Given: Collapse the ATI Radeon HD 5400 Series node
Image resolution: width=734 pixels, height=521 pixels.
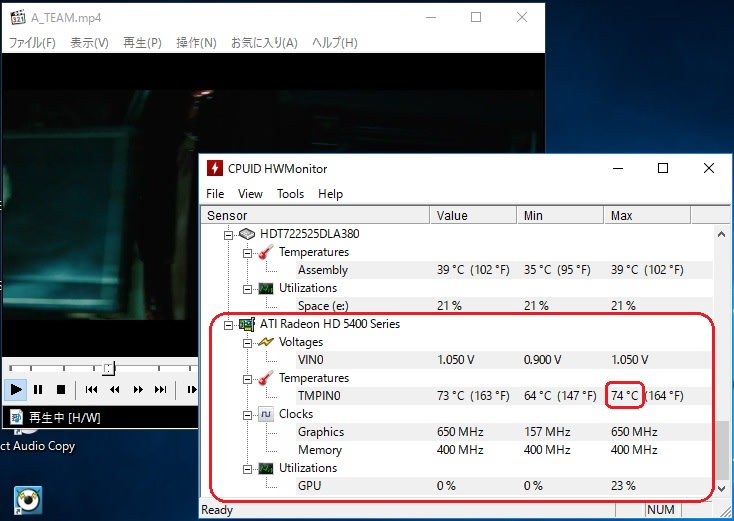Looking at the screenshot, I should pyautogui.click(x=228, y=325).
